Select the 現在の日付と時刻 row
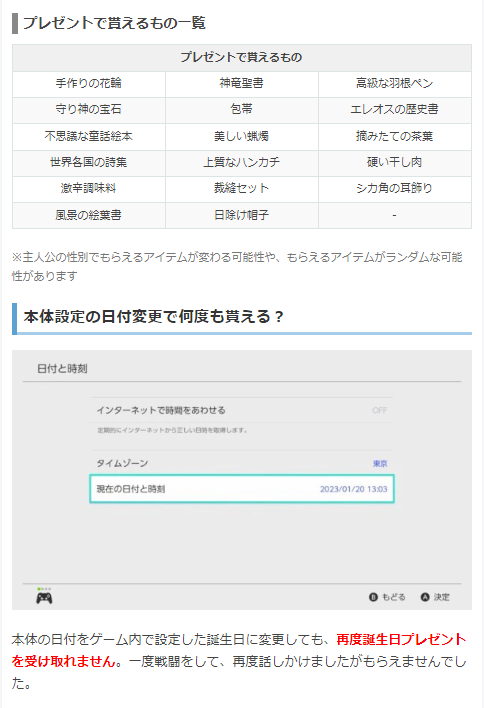484x708 pixels. tap(242, 489)
